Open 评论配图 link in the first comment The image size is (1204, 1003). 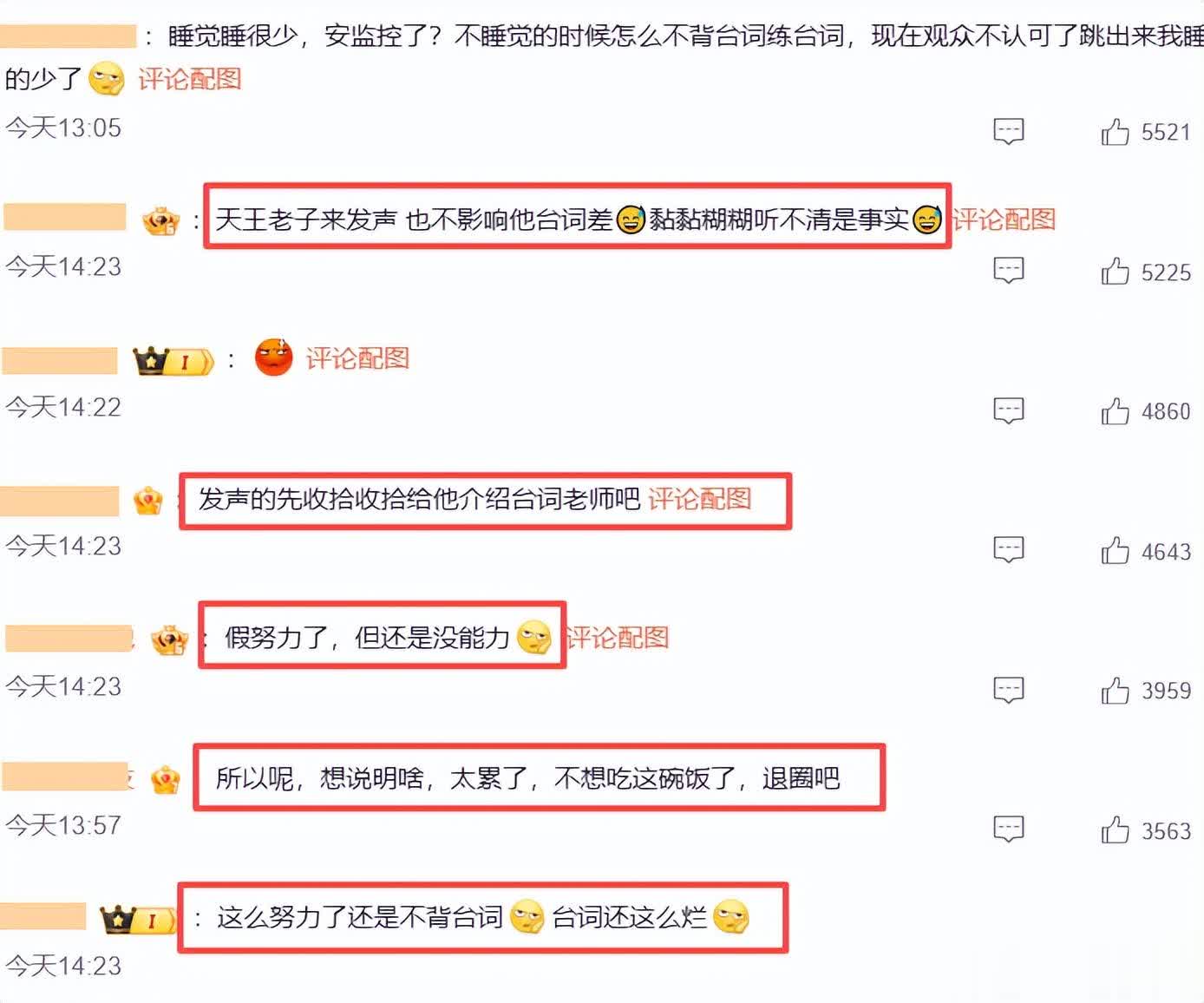(190, 79)
